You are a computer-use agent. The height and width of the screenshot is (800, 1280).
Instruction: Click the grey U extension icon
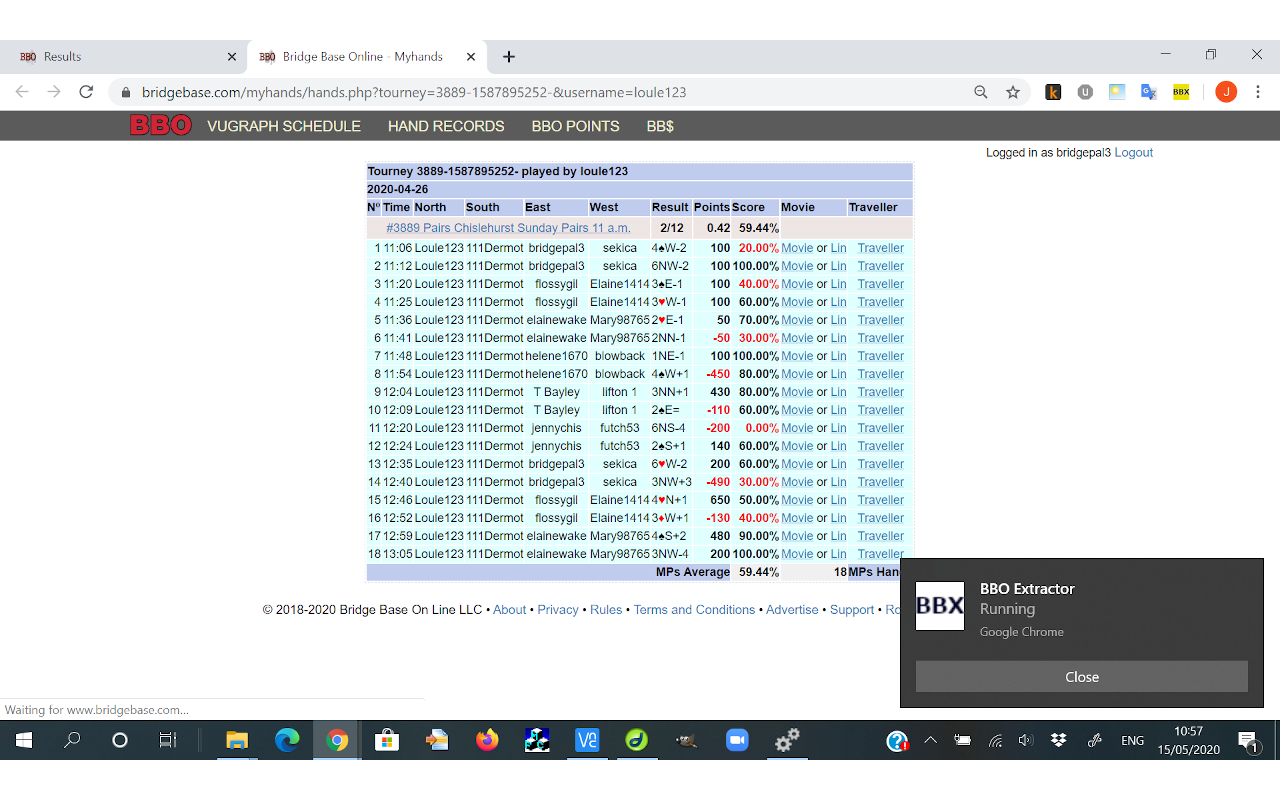pyautogui.click(x=1085, y=92)
